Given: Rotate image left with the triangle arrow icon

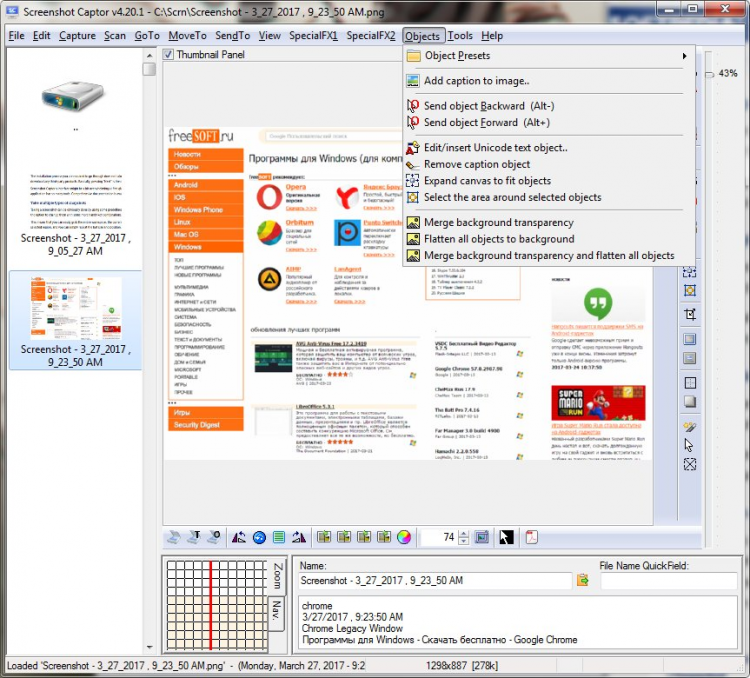Looking at the screenshot, I should pos(239,537).
